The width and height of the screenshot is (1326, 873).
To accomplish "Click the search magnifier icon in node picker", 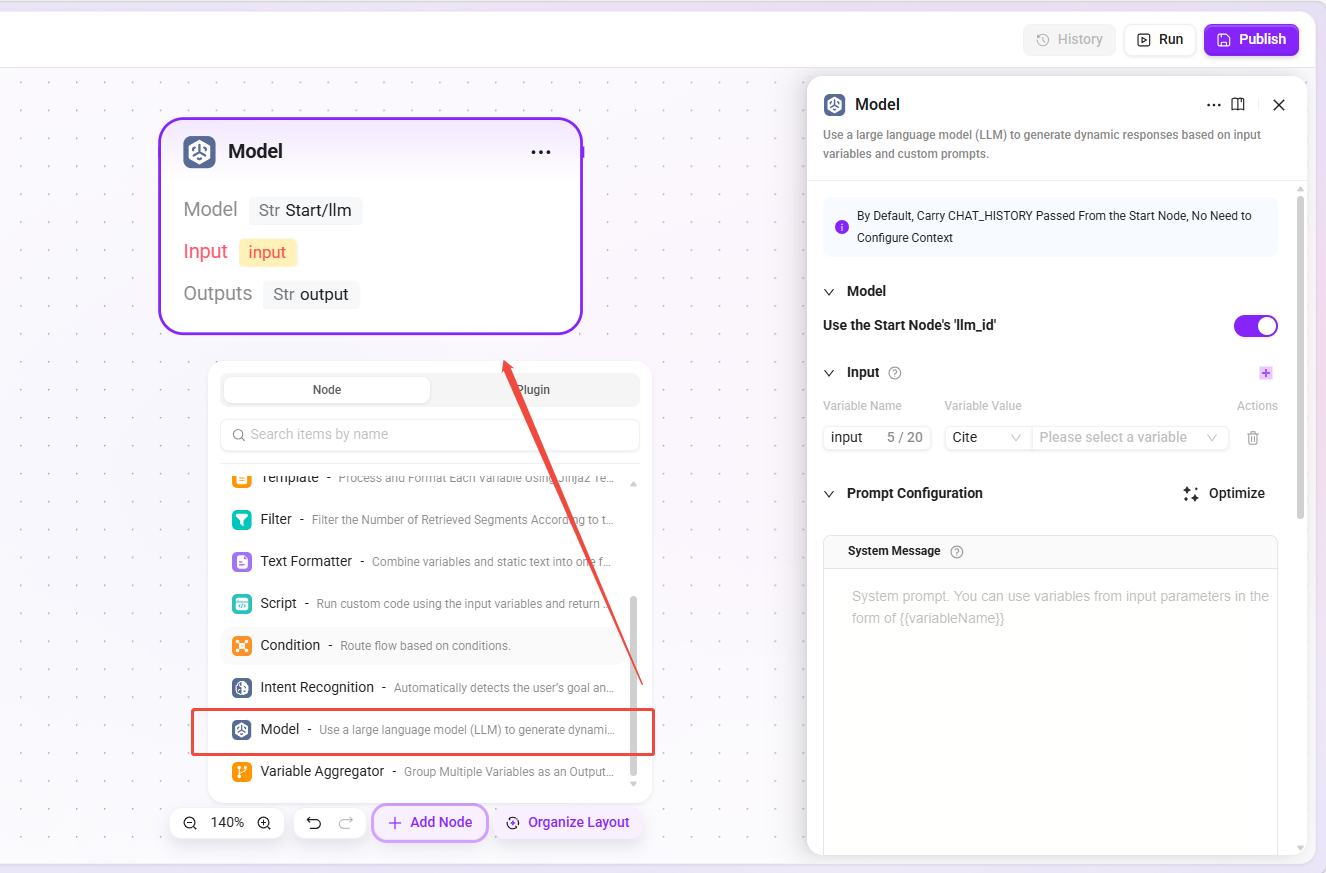I will [238, 435].
